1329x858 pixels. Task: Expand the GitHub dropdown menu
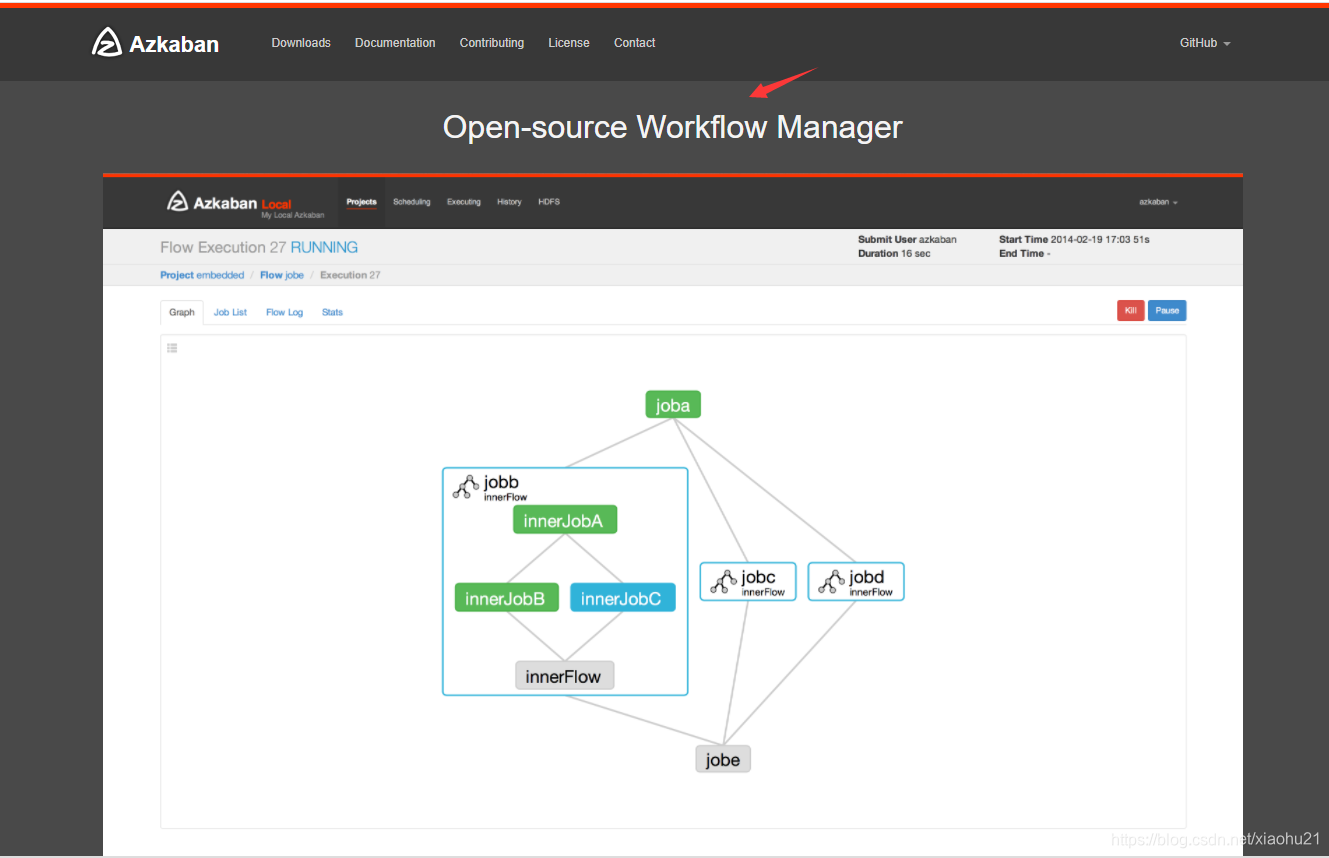(x=1205, y=43)
